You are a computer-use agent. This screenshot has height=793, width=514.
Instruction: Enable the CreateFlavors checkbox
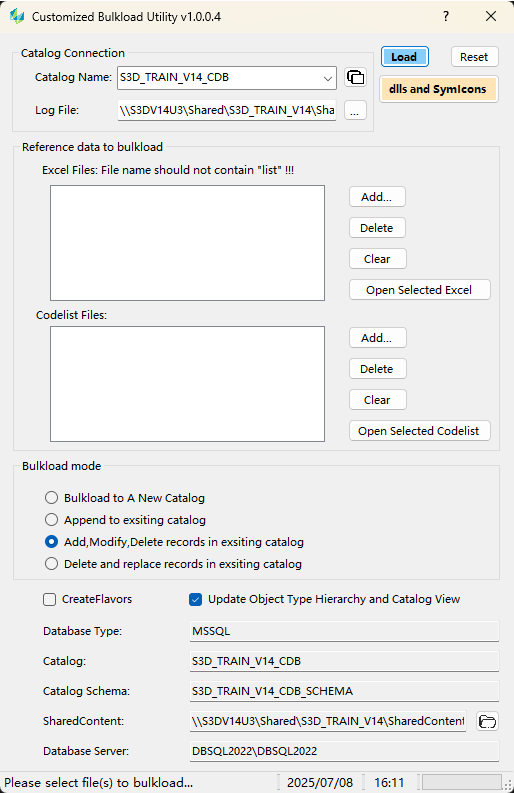point(50,600)
